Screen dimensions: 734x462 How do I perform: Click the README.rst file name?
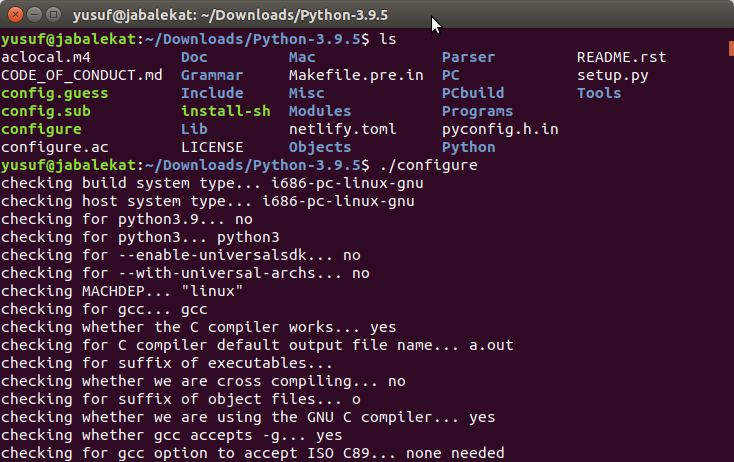click(x=622, y=57)
